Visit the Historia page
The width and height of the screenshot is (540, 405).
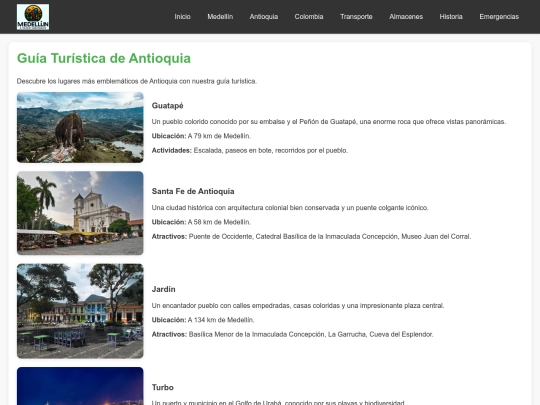tap(451, 17)
